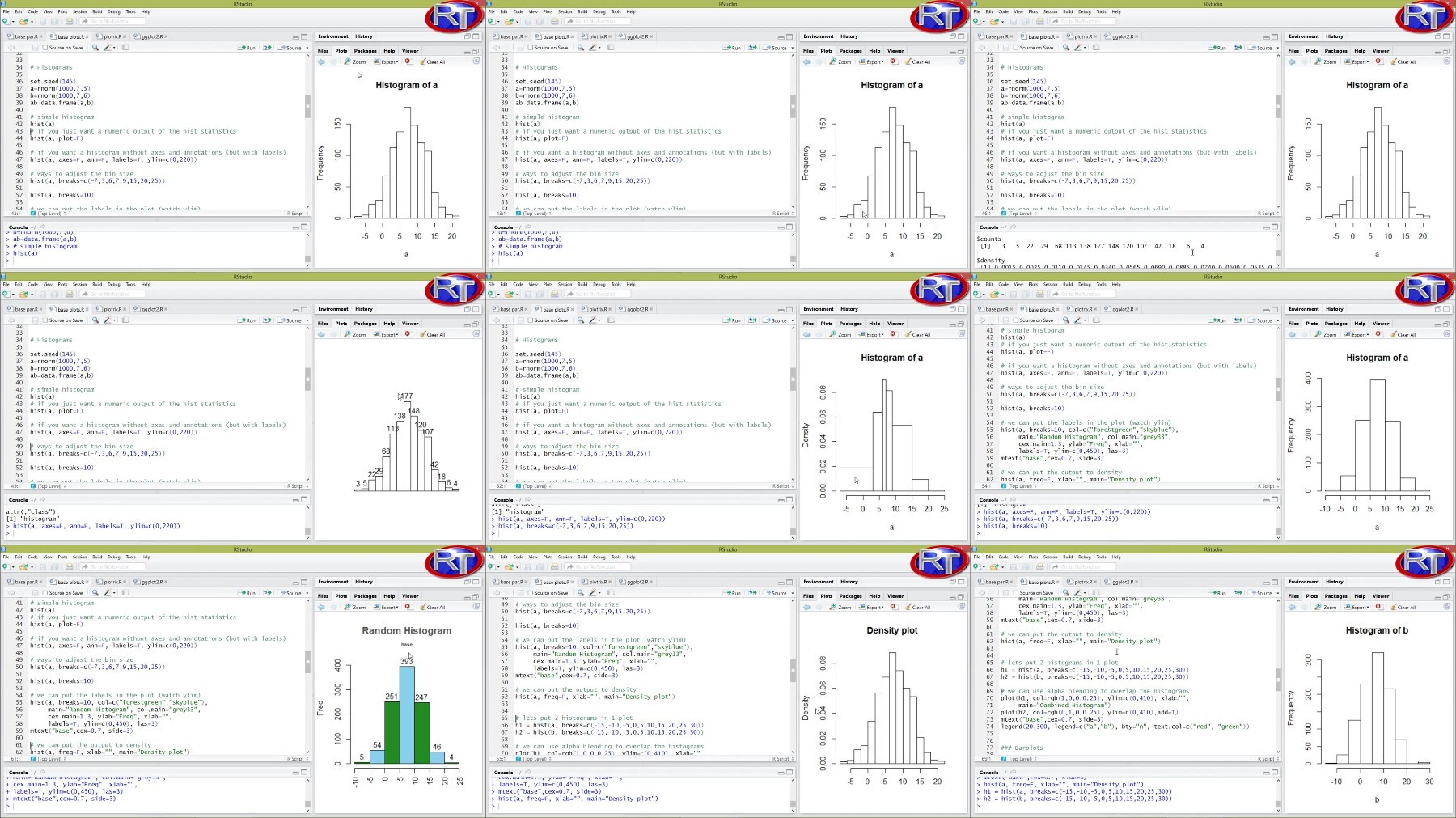Open Debug menu in Density plot window
Viewport: 1456px width, 818px height.
(599, 557)
